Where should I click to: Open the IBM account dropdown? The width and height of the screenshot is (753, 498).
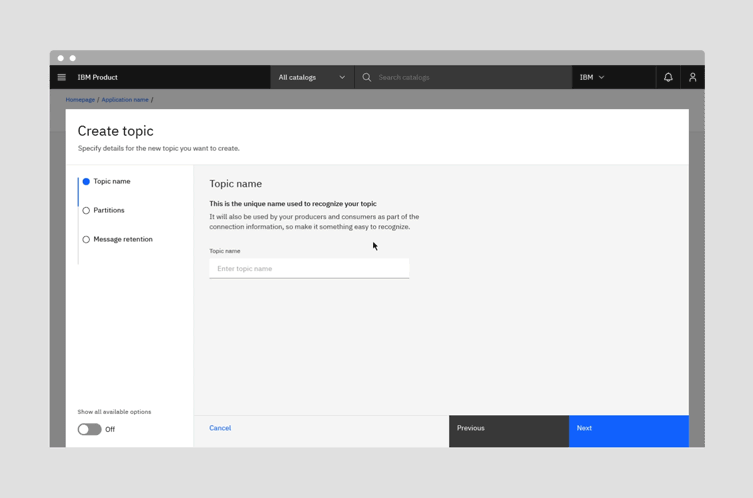point(592,77)
